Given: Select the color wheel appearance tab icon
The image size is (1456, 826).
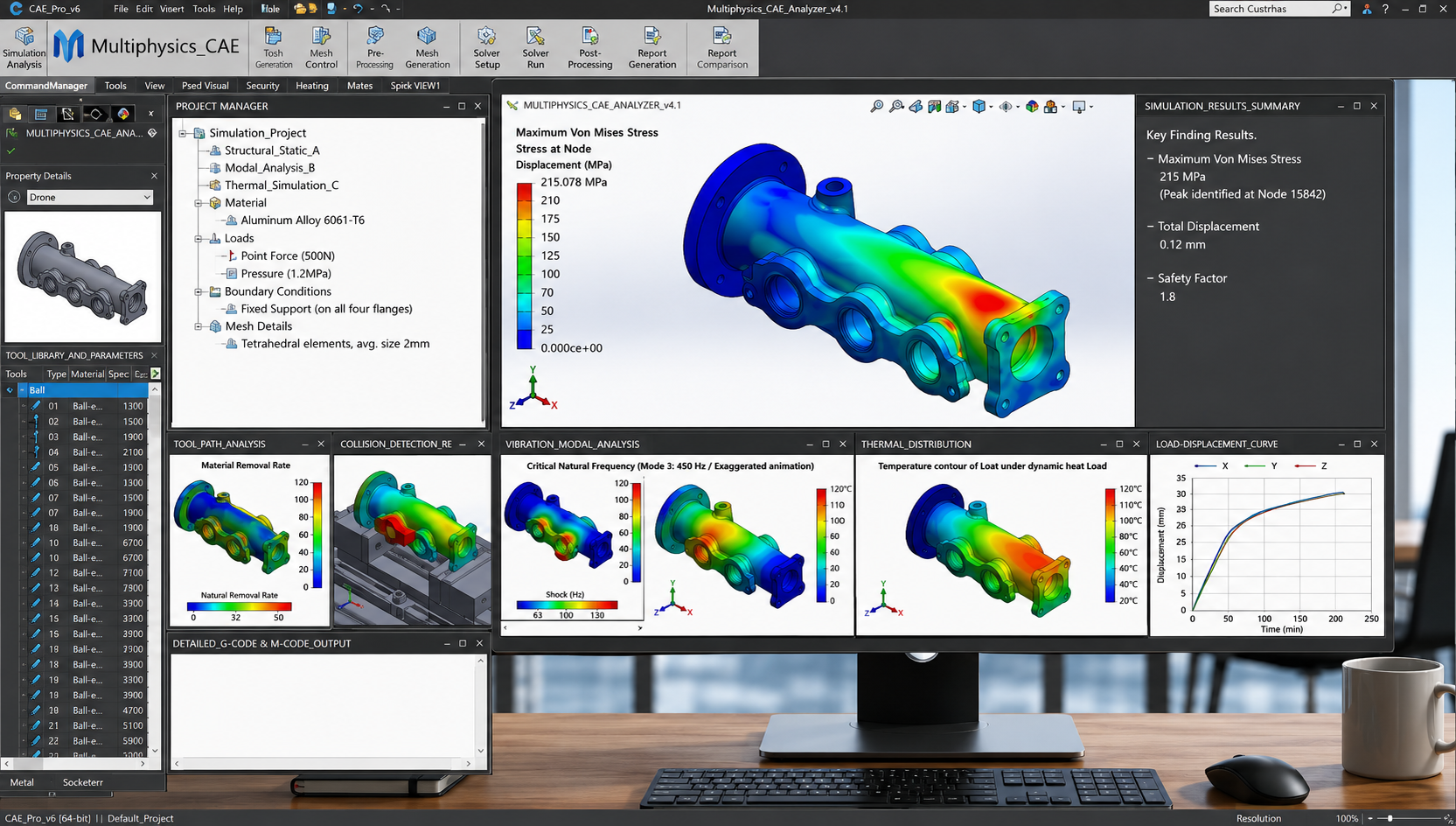Looking at the screenshot, I should 123,114.
